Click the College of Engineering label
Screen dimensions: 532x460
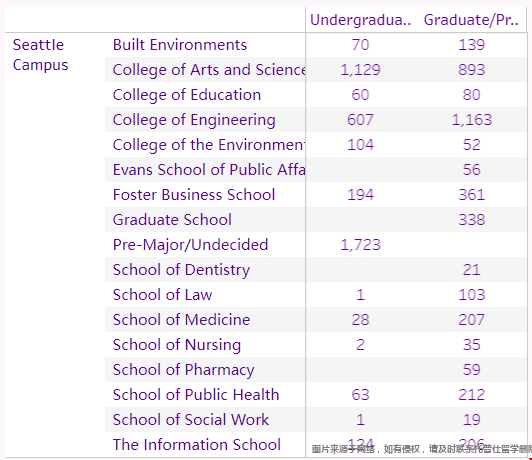[194, 120]
